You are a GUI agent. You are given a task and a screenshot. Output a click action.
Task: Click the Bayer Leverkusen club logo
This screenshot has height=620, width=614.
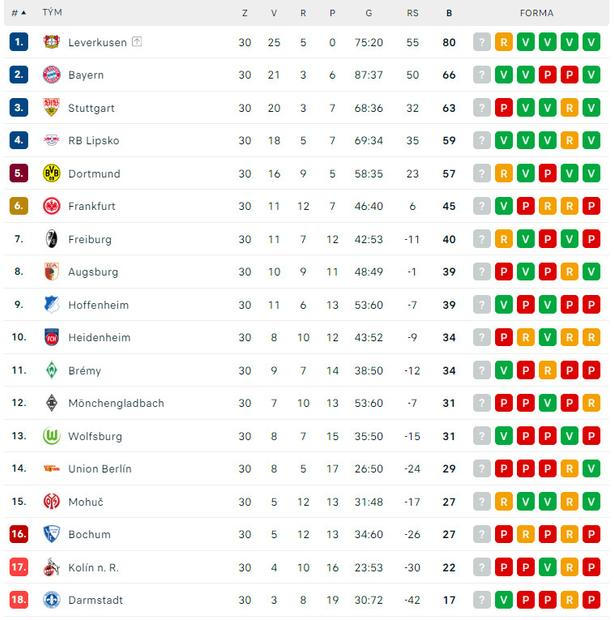point(52,42)
